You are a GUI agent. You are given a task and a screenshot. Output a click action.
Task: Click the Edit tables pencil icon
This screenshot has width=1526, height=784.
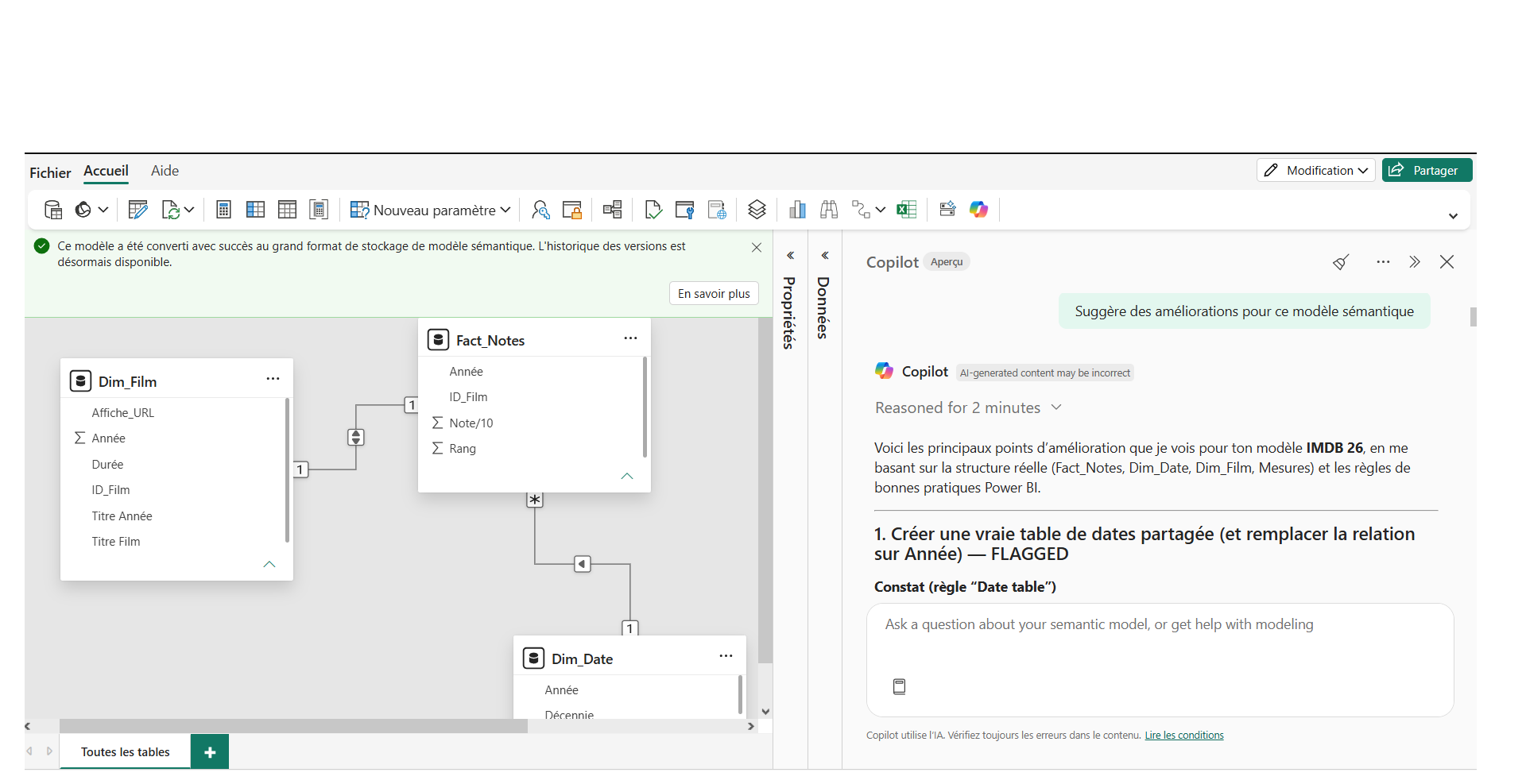click(137, 210)
